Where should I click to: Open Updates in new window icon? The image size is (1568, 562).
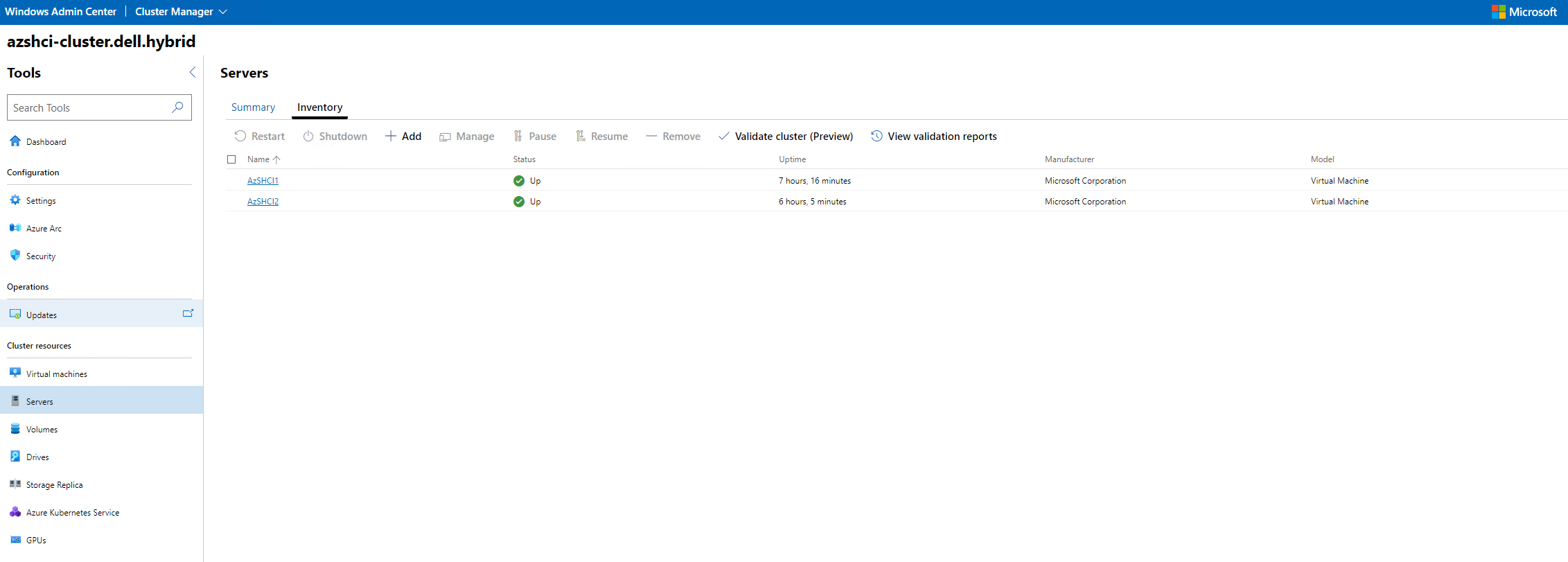pyautogui.click(x=188, y=313)
